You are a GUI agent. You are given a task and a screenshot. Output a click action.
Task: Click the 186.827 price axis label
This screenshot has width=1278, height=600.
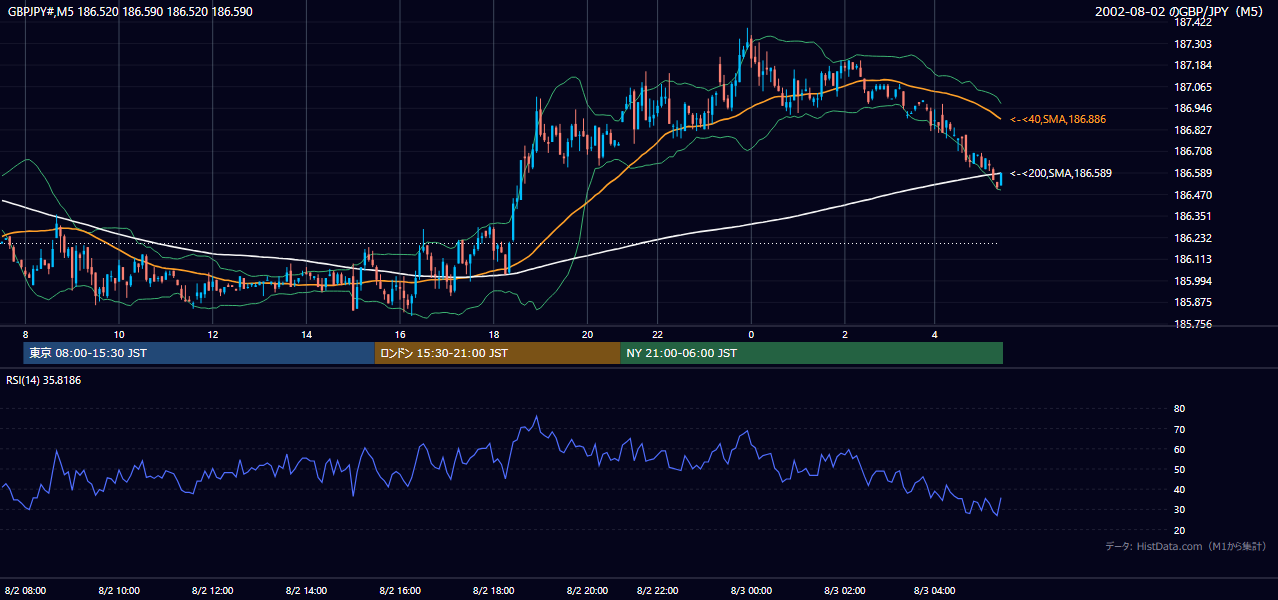[1193, 130]
